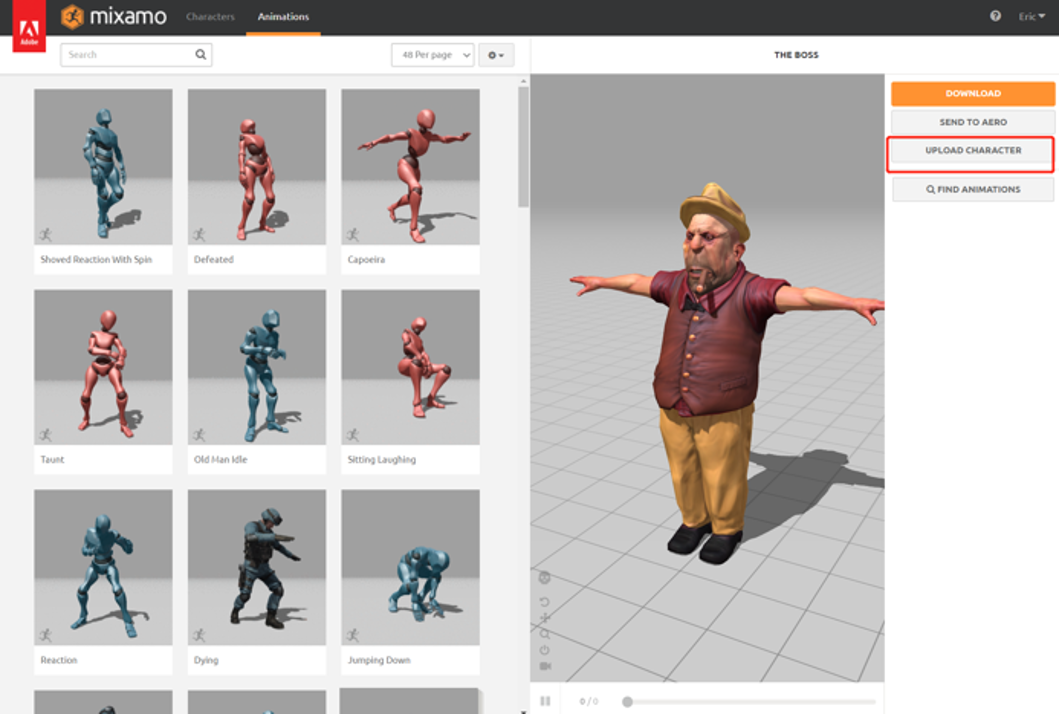Image resolution: width=1060 pixels, height=714 pixels.
Task: Select the Dying animation thumbnail
Action: (x=257, y=567)
